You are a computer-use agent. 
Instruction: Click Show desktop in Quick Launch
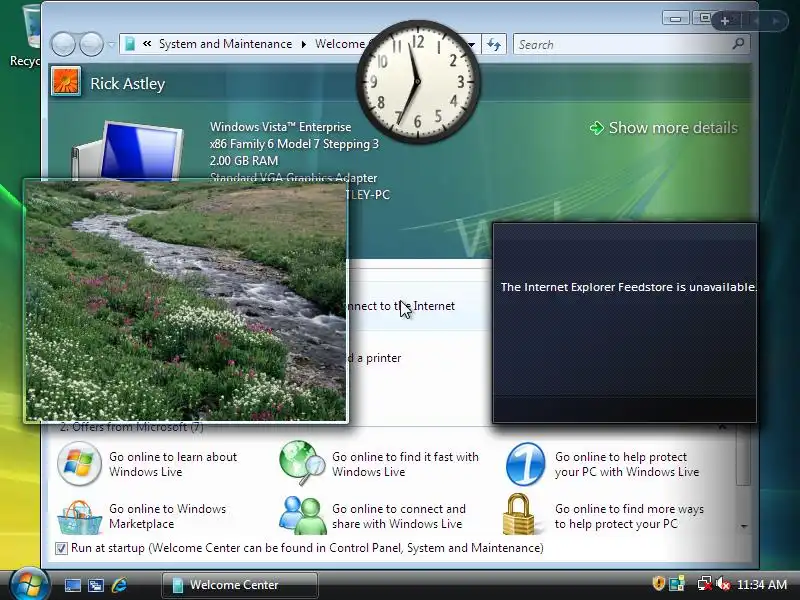[x=72, y=585]
